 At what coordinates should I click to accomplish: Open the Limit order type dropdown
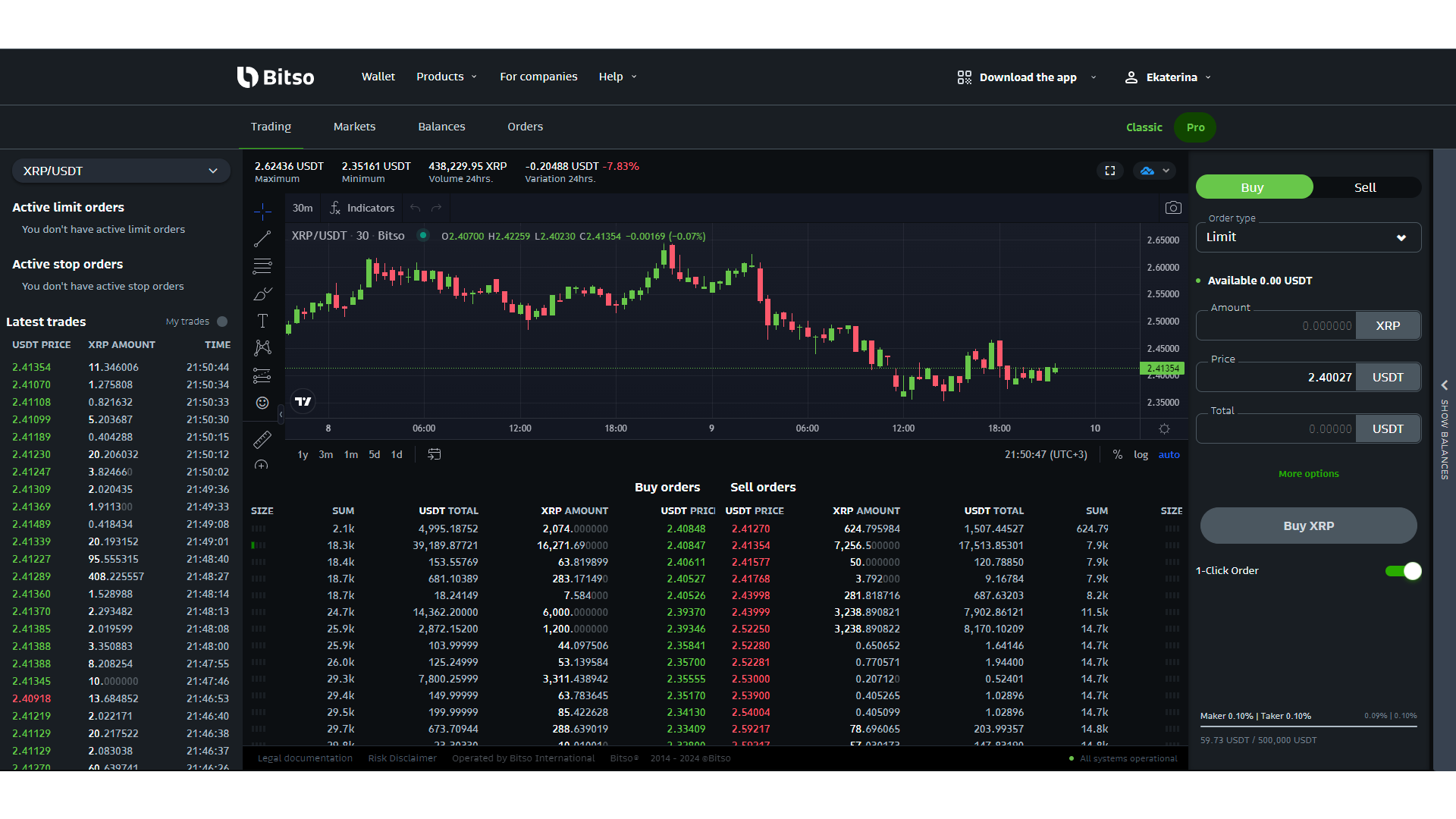click(1307, 237)
